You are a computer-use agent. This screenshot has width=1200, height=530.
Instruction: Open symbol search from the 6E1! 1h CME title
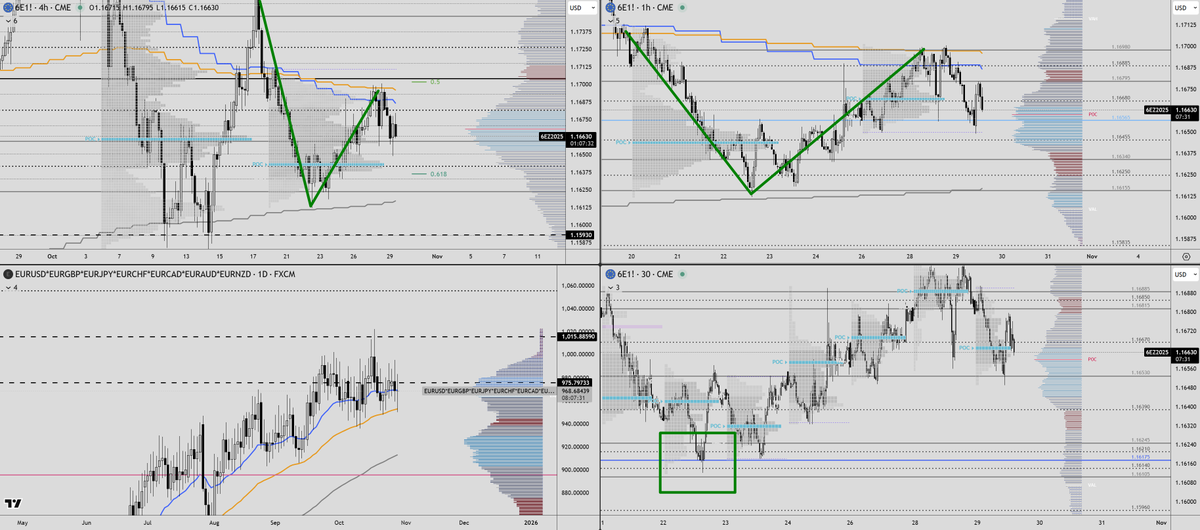pos(645,8)
